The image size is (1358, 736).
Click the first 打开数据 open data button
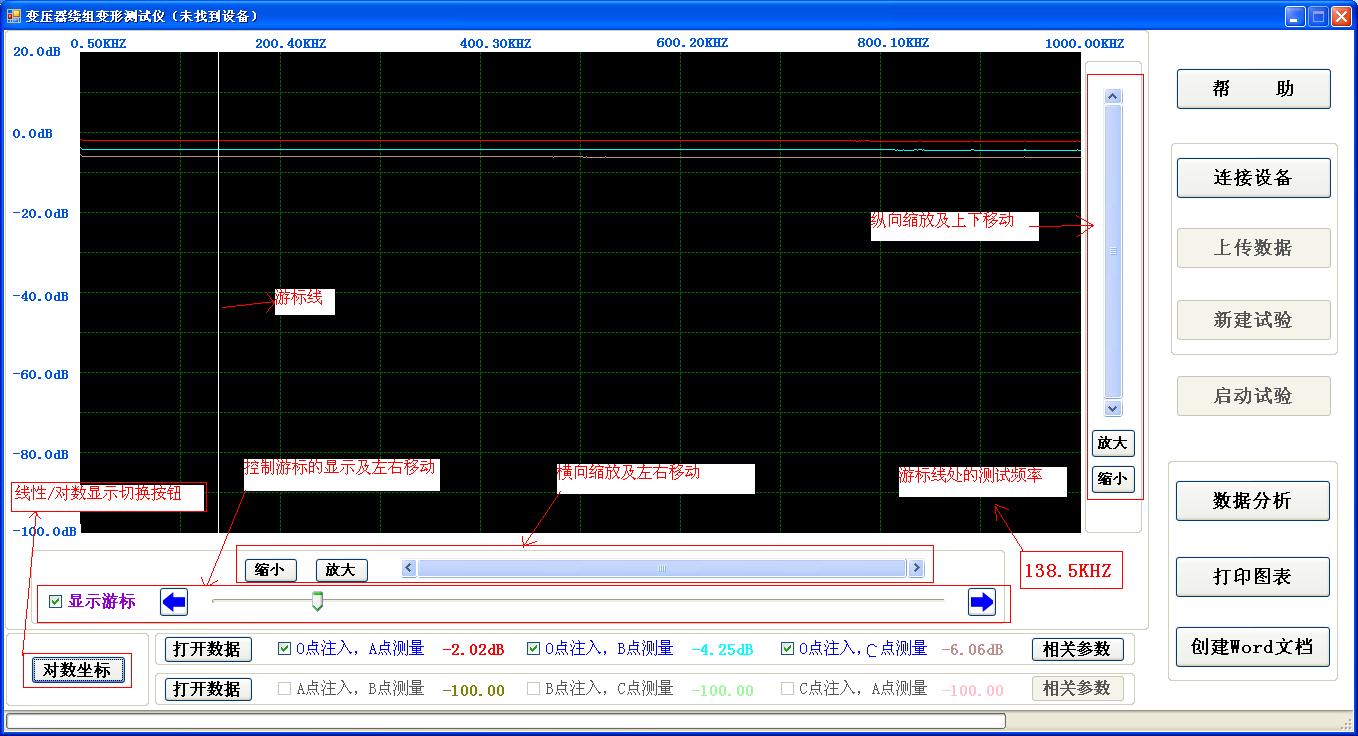point(207,648)
